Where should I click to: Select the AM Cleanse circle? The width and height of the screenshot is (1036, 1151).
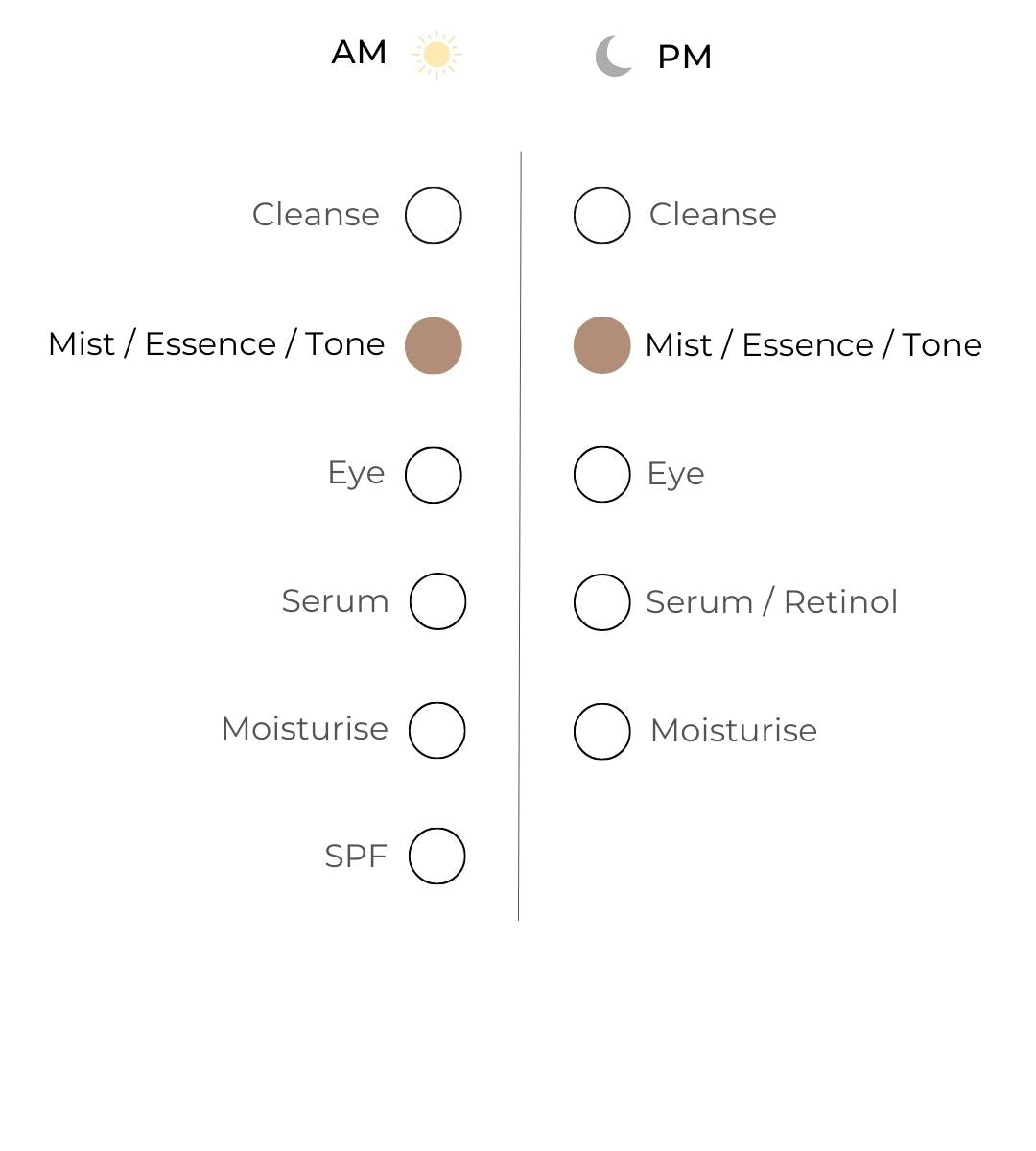tap(434, 216)
